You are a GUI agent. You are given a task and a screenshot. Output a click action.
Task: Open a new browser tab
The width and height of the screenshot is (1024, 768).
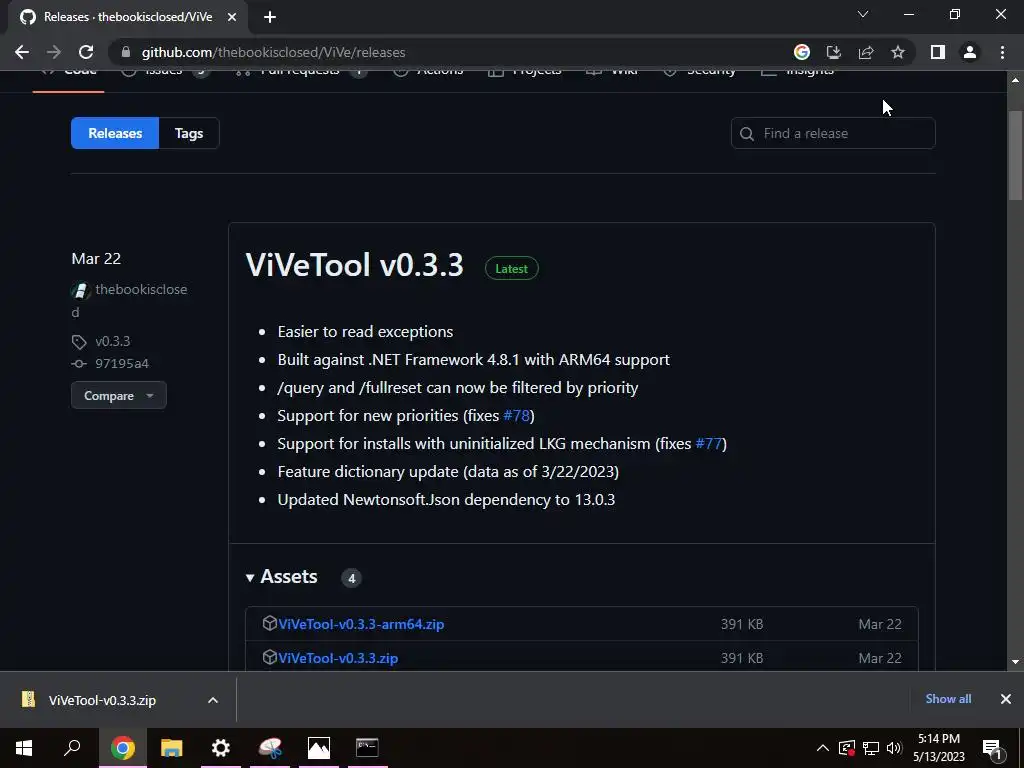click(270, 17)
